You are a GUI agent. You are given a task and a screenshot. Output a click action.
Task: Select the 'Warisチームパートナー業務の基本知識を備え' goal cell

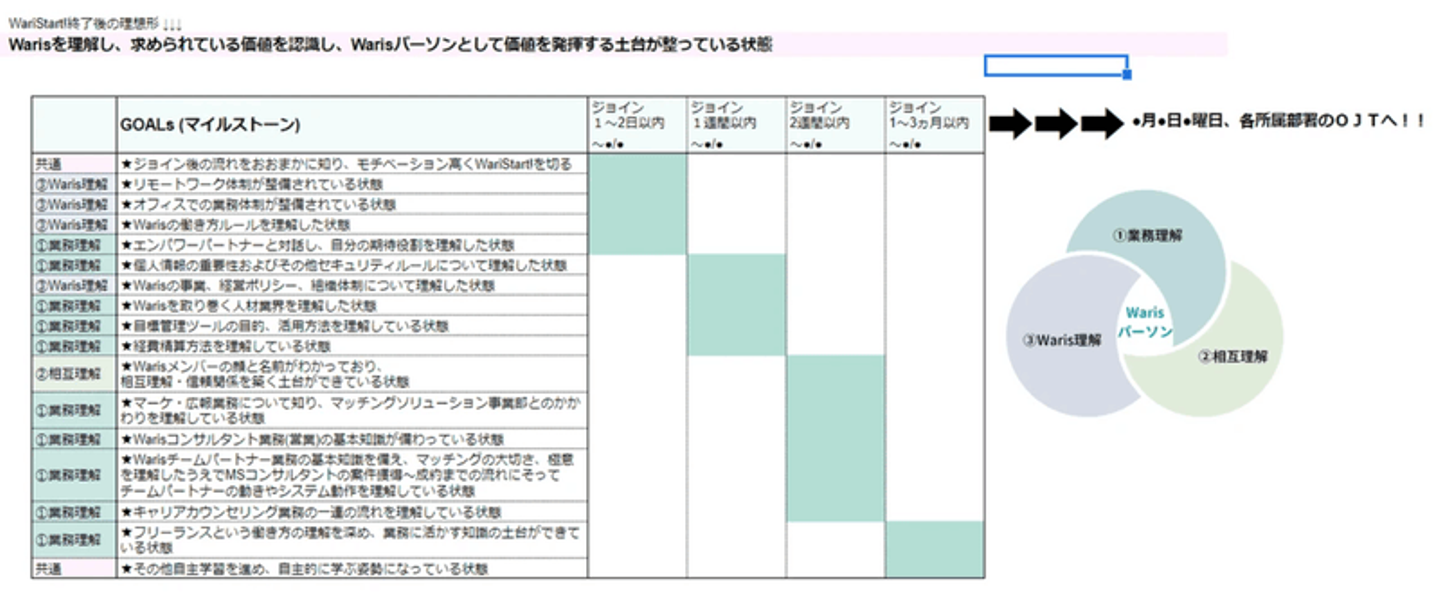(x=352, y=475)
